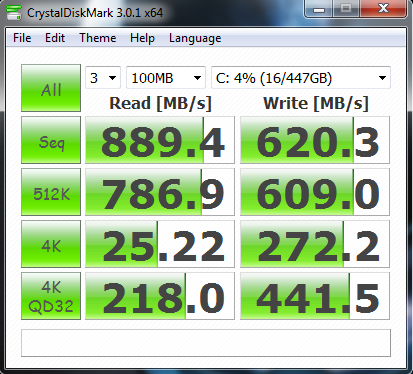Select 512K write result 609.0
The height and width of the screenshot is (374, 413).
click(x=315, y=192)
